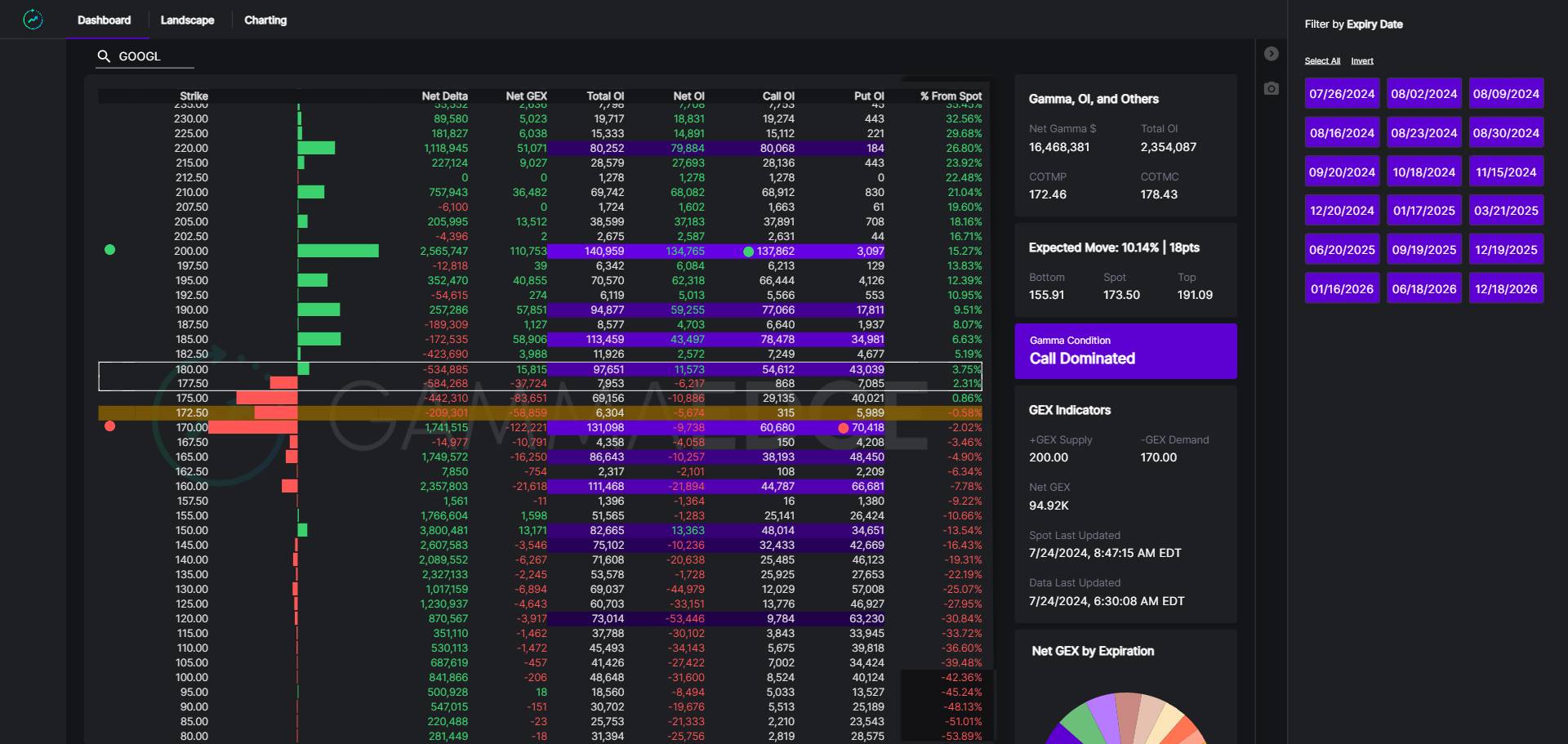This screenshot has width=1568, height=744.
Task: Switch to the Landscape tab
Action: (x=187, y=20)
